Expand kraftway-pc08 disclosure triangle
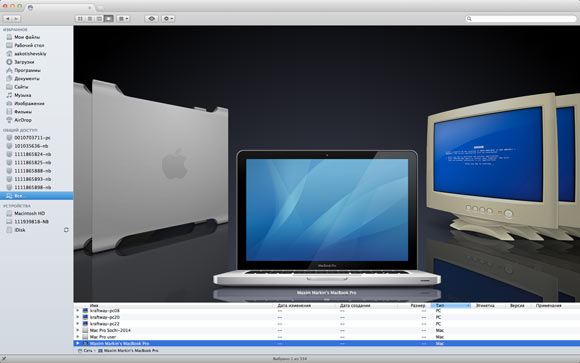 coord(78,310)
